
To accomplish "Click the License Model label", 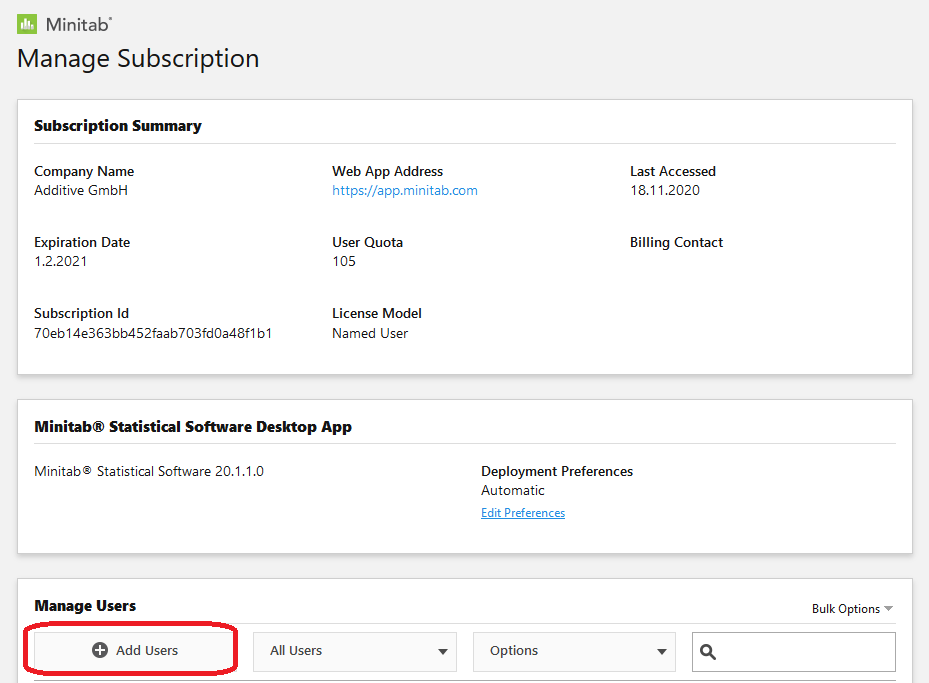I will click(377, 313).
